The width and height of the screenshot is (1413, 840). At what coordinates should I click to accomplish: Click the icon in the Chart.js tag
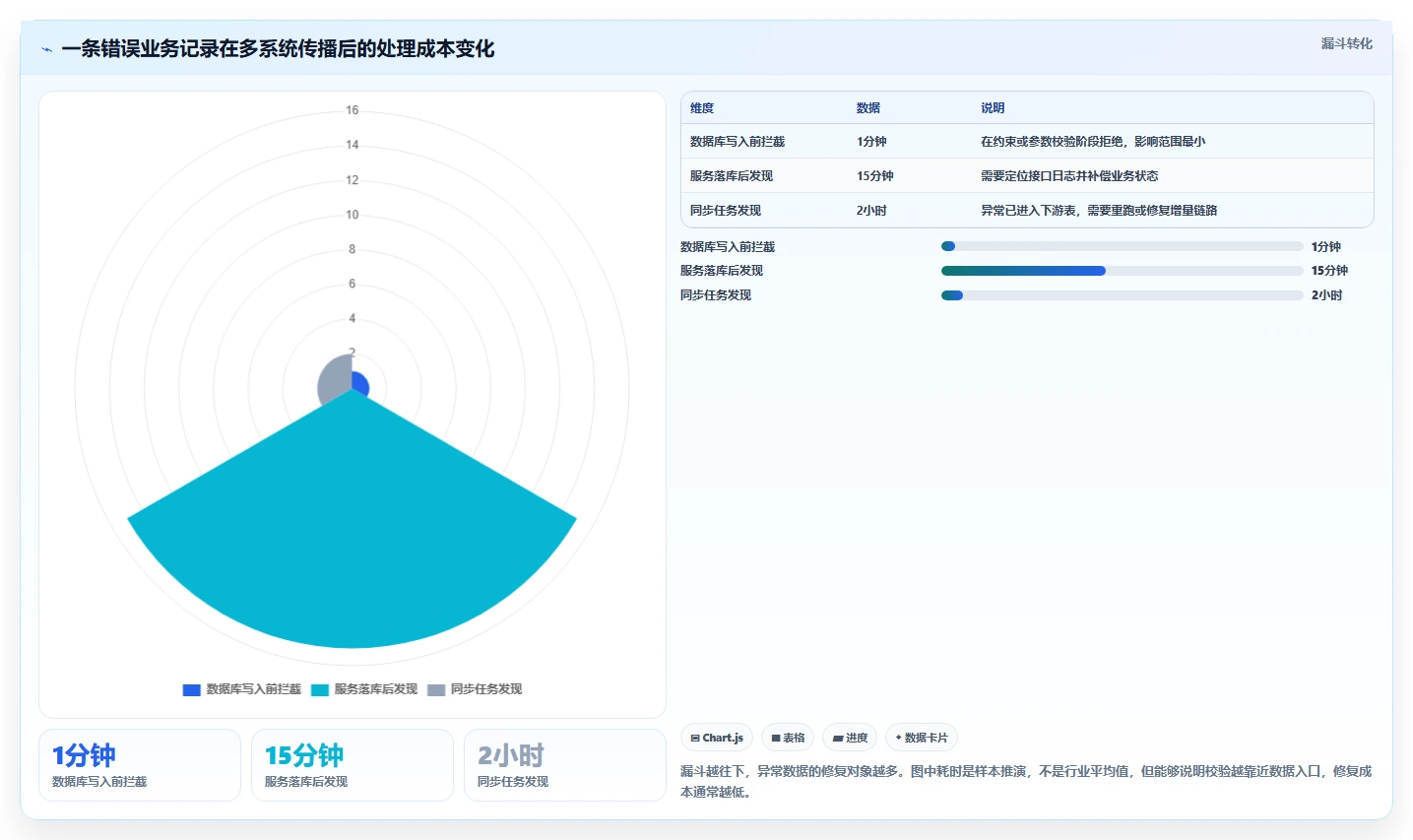click(695, 738)
